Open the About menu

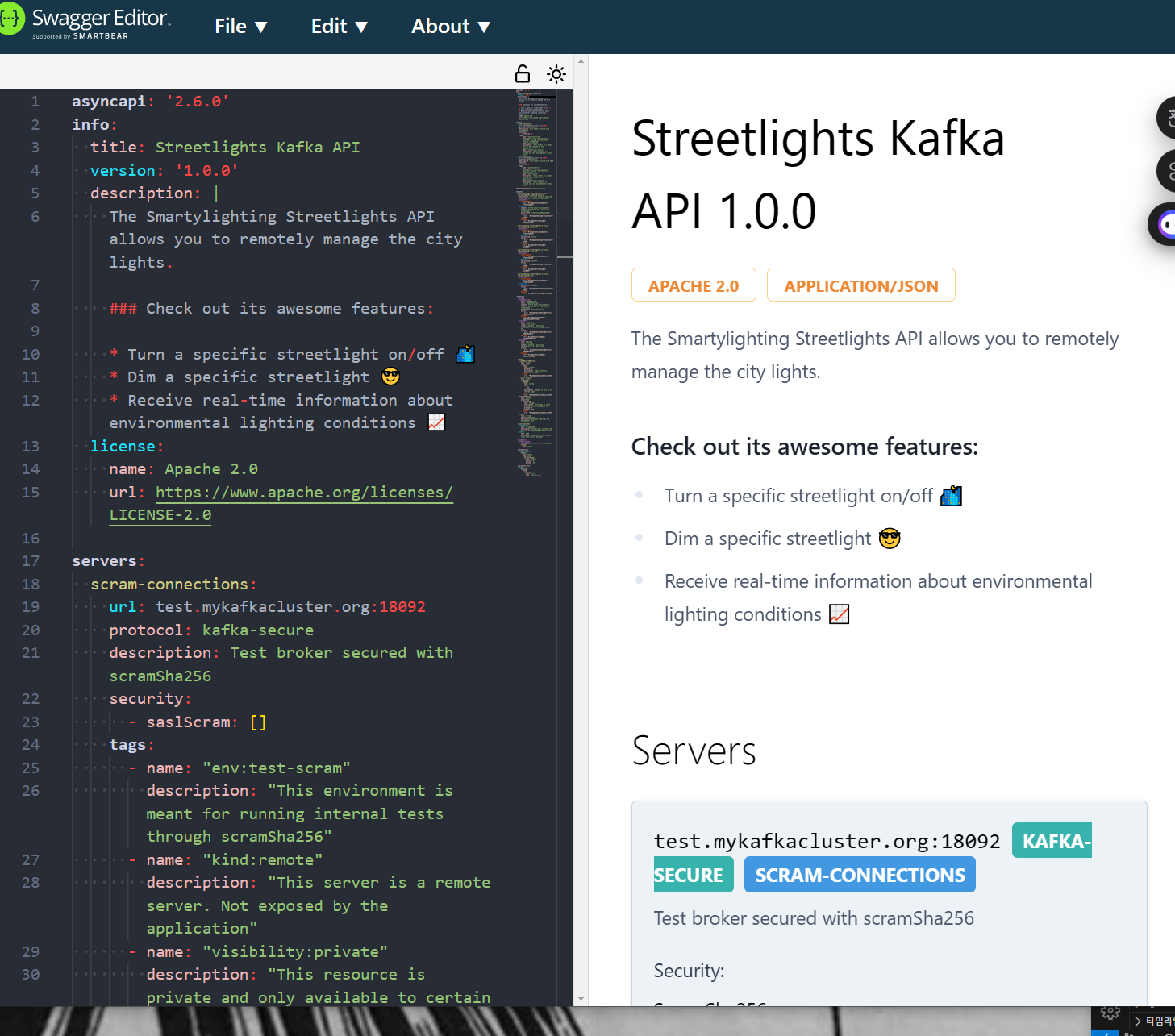point(451,27)
